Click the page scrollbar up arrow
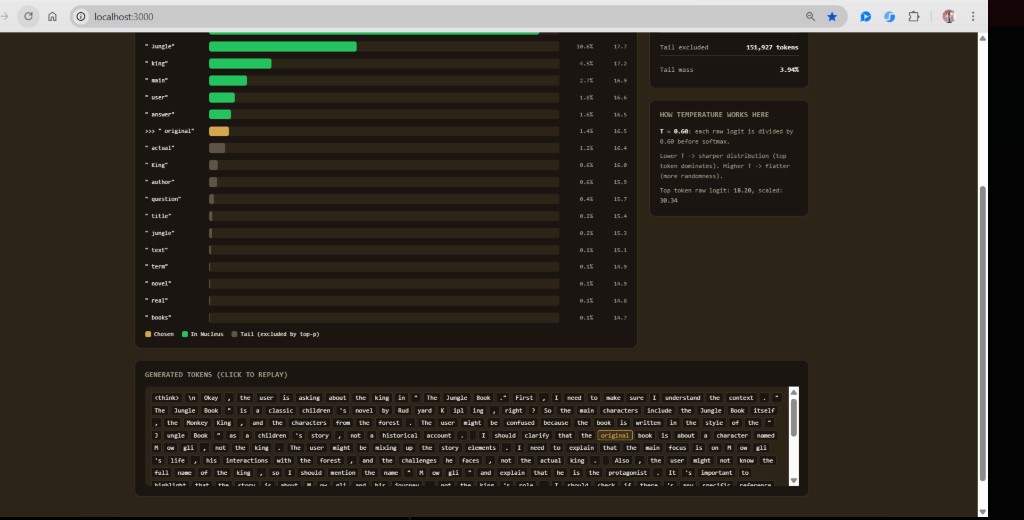The height and width of the screenshot is (520, 1024). pyautogui.click(x=982, y=39)
